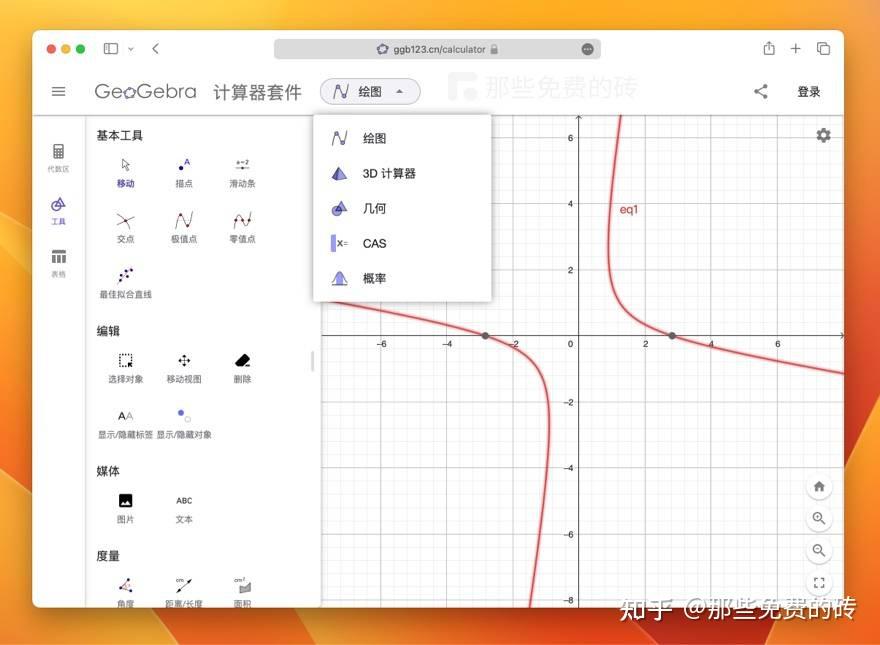Choose the 文本 text tool
This screenshot has height=645, width=880.
(183, 505)
